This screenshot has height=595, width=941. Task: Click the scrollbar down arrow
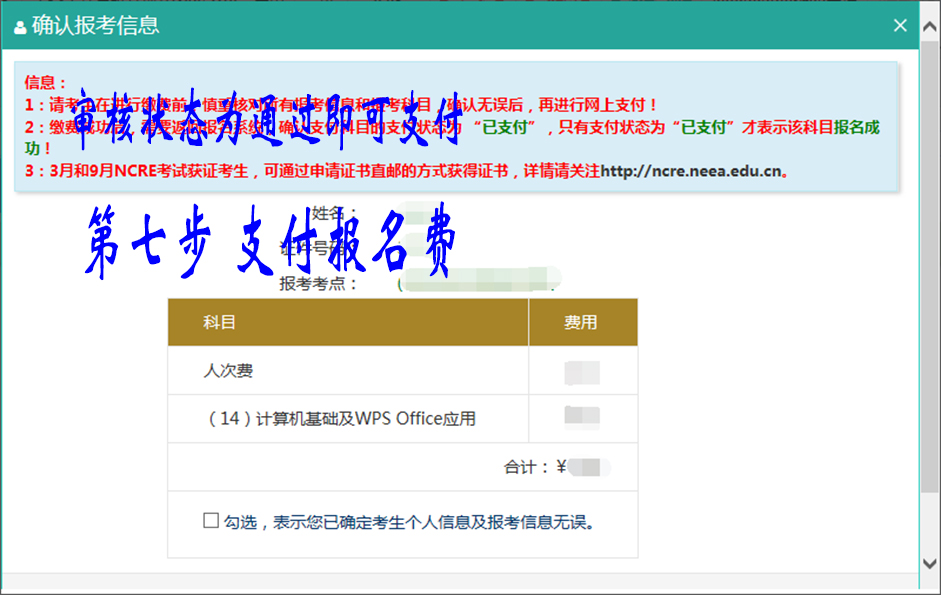pos(929,563)
